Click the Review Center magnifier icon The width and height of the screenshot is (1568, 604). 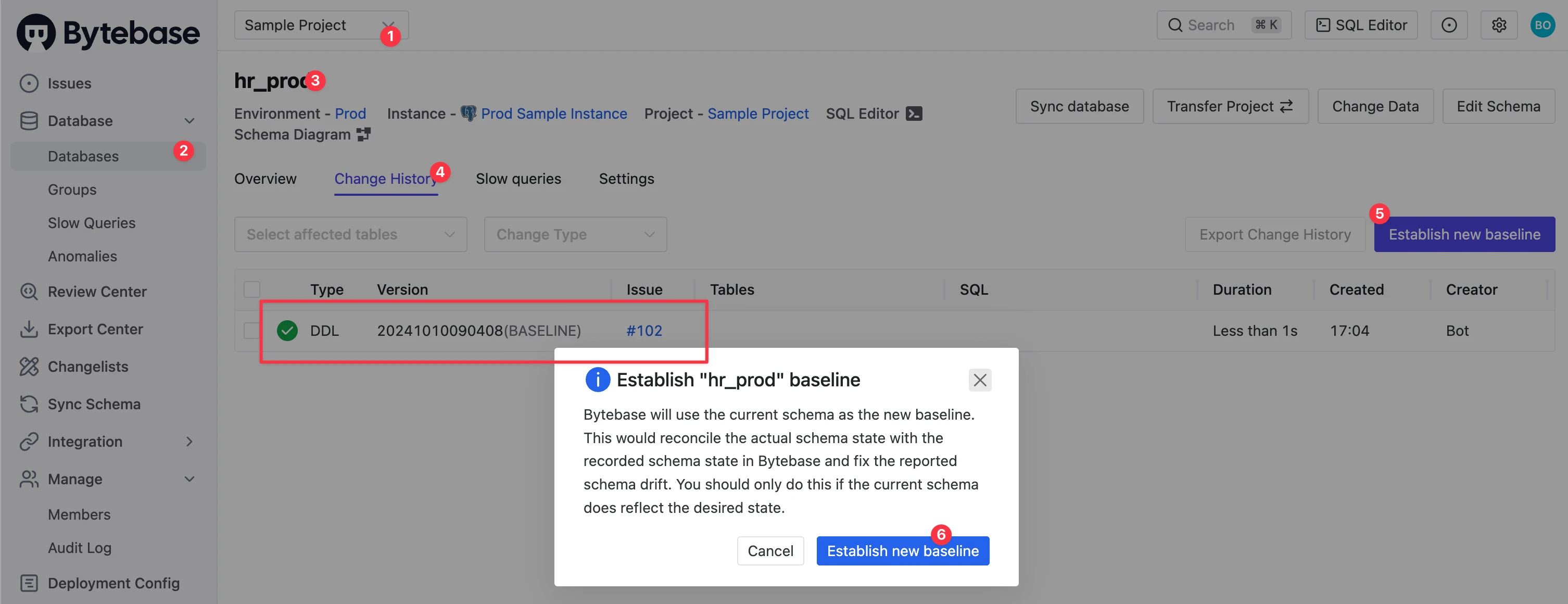click(29, 292)
